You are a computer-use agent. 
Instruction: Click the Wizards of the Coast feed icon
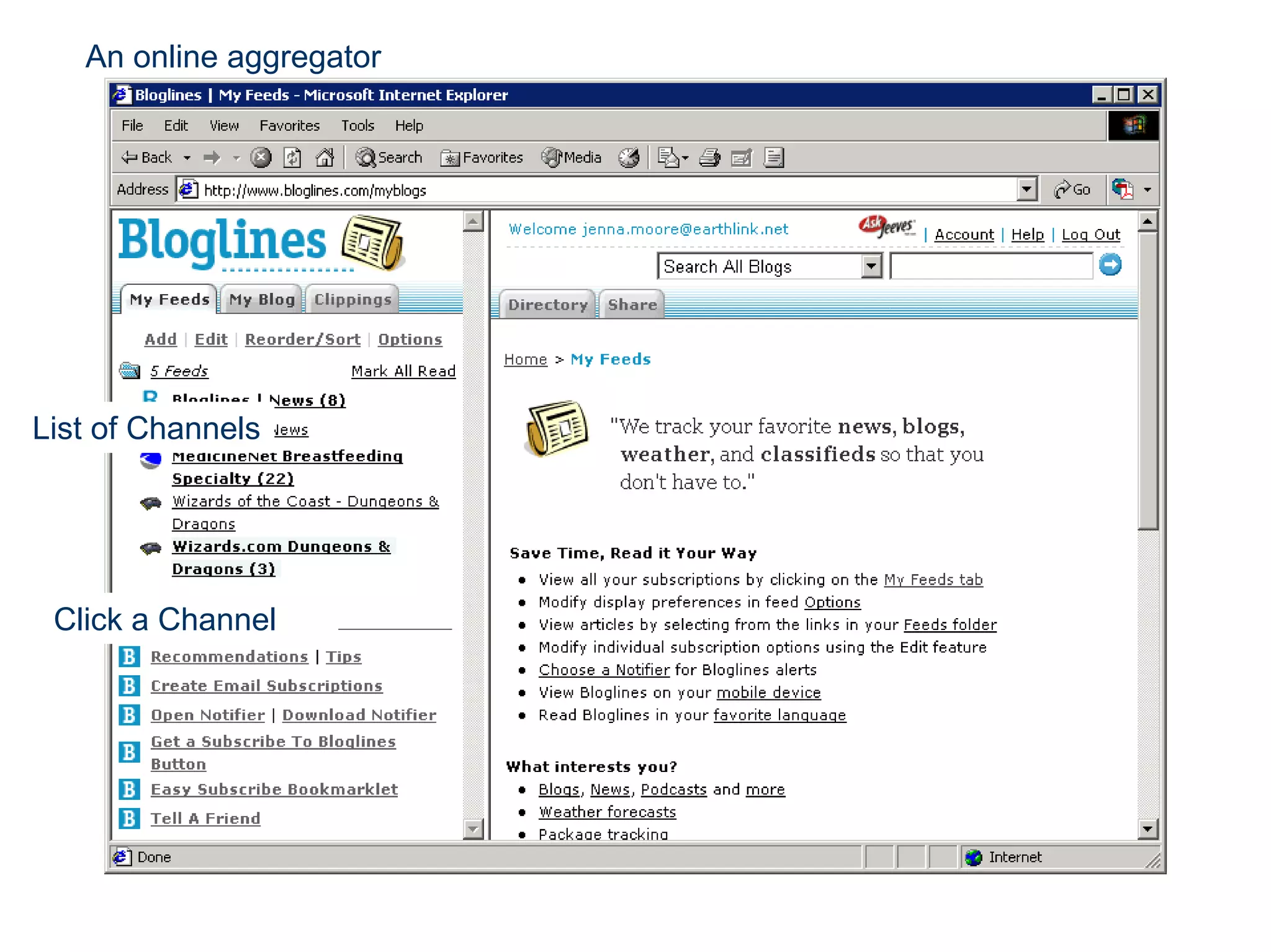[150, 502]
